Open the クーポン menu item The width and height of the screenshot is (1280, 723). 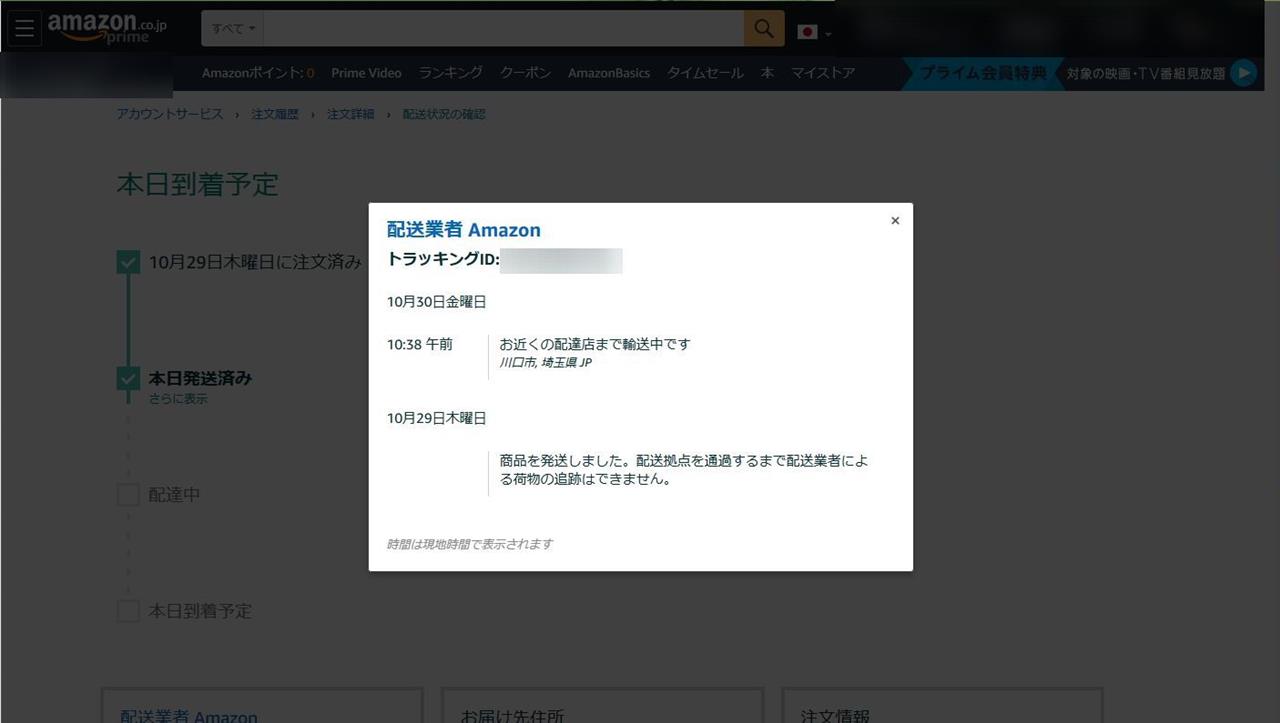526,73
